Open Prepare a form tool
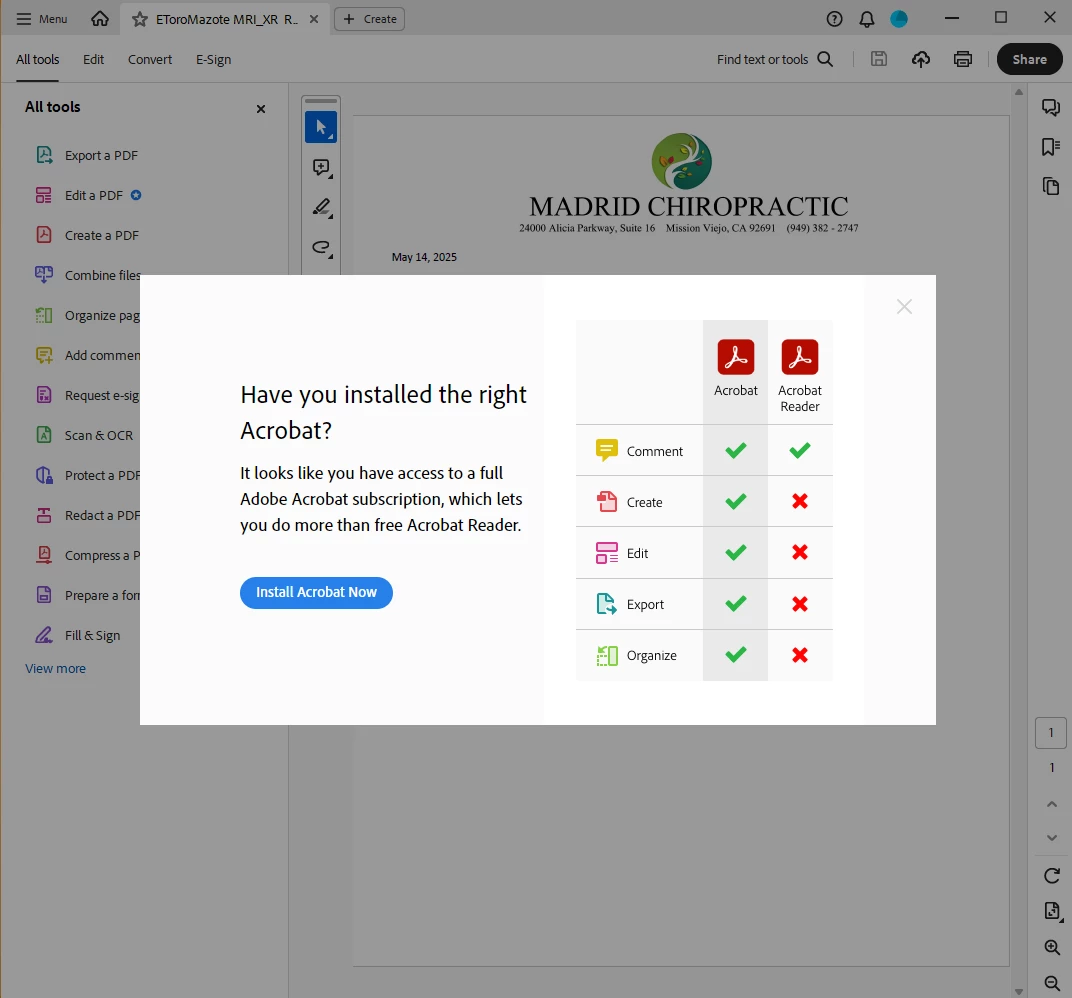The width and height of the screenshot is (1072, 998). tap(87, 595)
